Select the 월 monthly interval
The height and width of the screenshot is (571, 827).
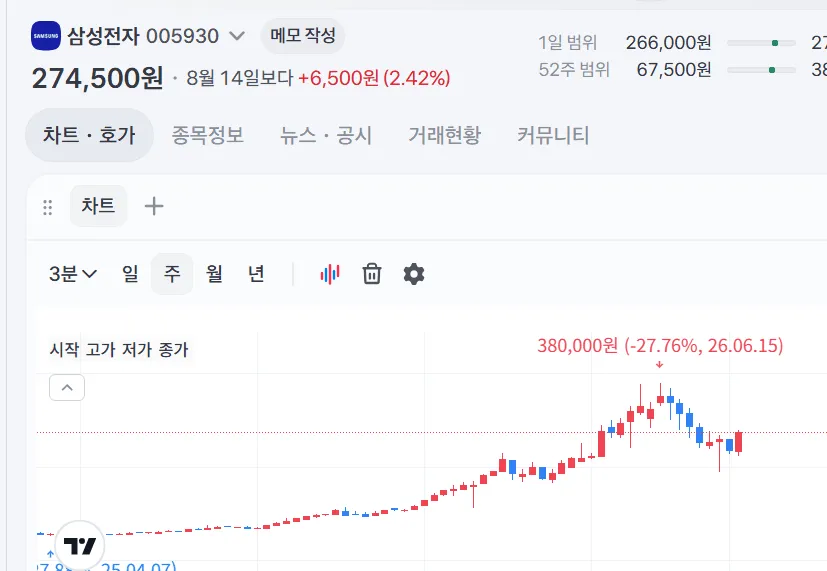pos(214,274)
